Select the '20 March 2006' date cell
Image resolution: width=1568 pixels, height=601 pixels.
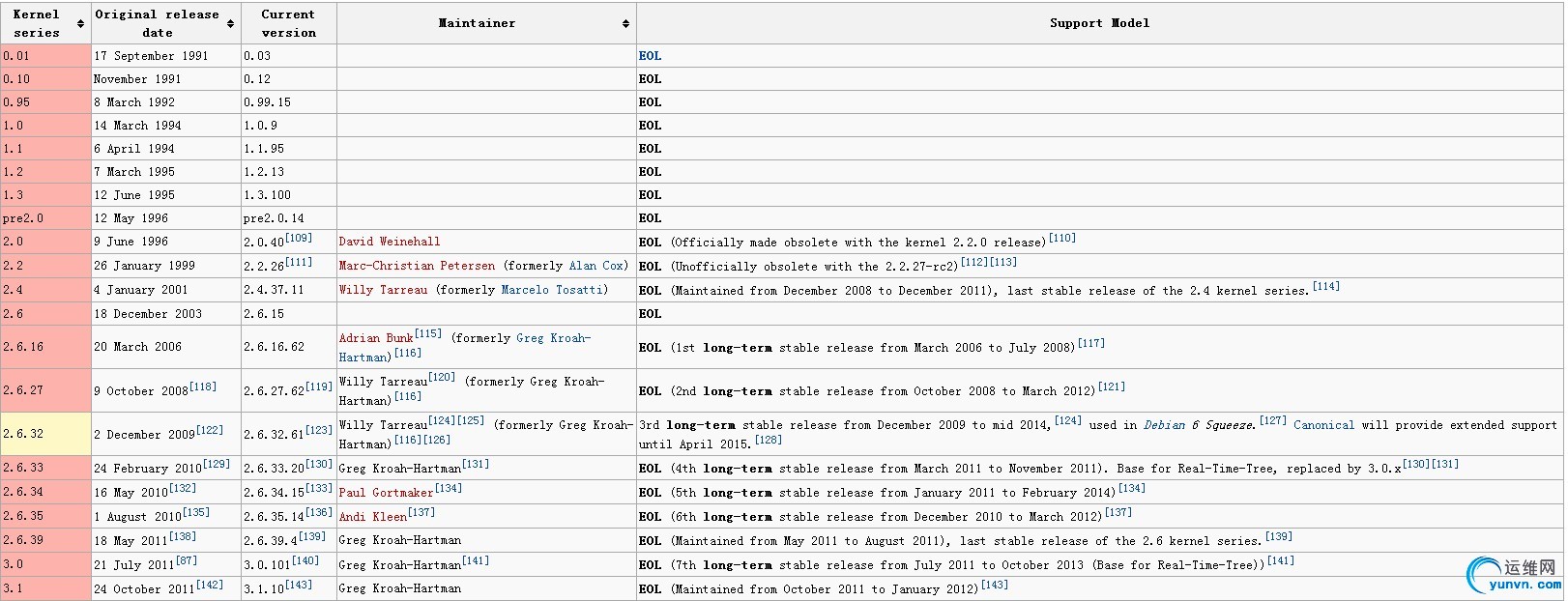click(x=166, y=347)
